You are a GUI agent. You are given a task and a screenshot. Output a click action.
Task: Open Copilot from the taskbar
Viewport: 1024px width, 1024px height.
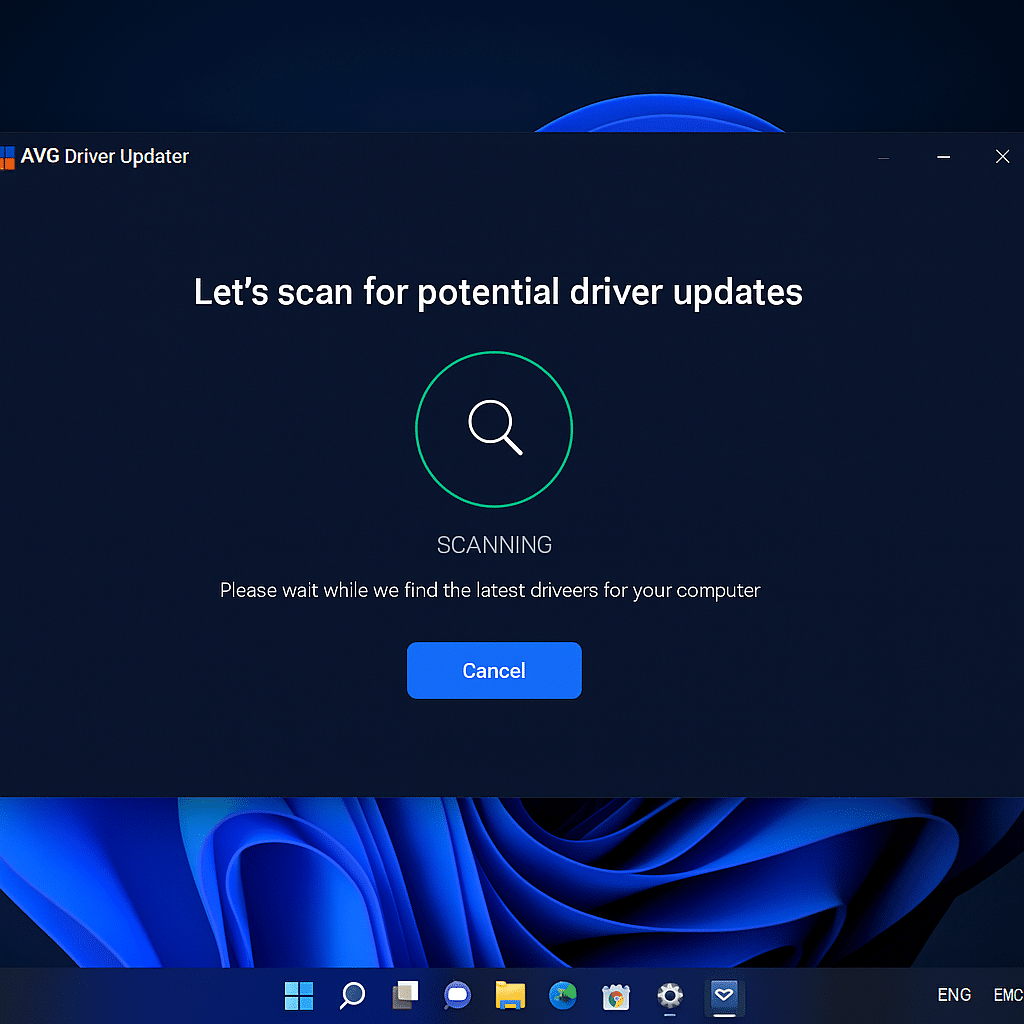pyautogui.click(x=457, y=996)
